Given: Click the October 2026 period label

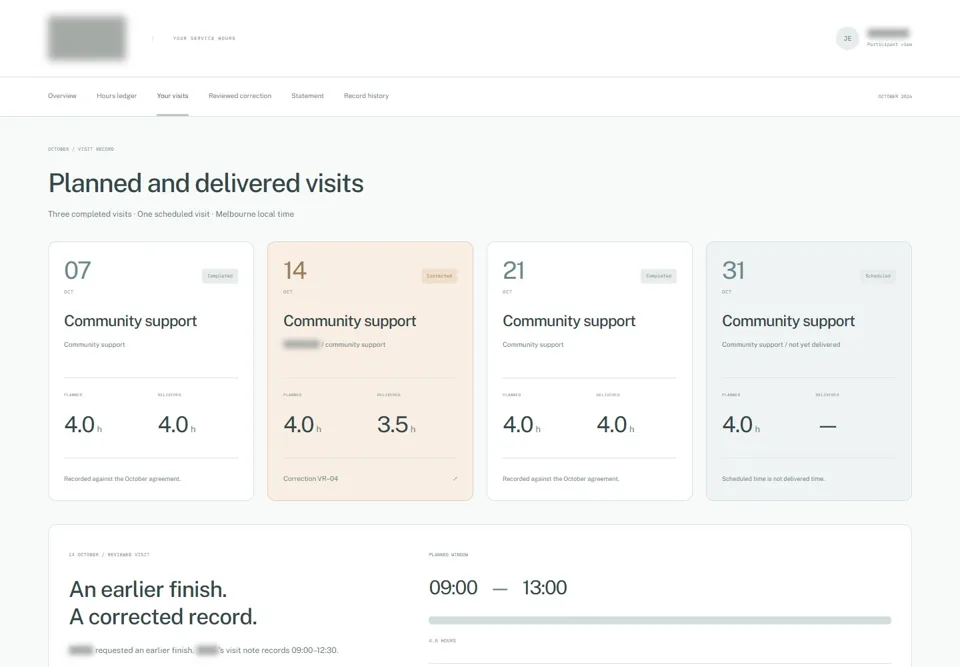Looking at the screenshot, I should [x=894, y=97].
